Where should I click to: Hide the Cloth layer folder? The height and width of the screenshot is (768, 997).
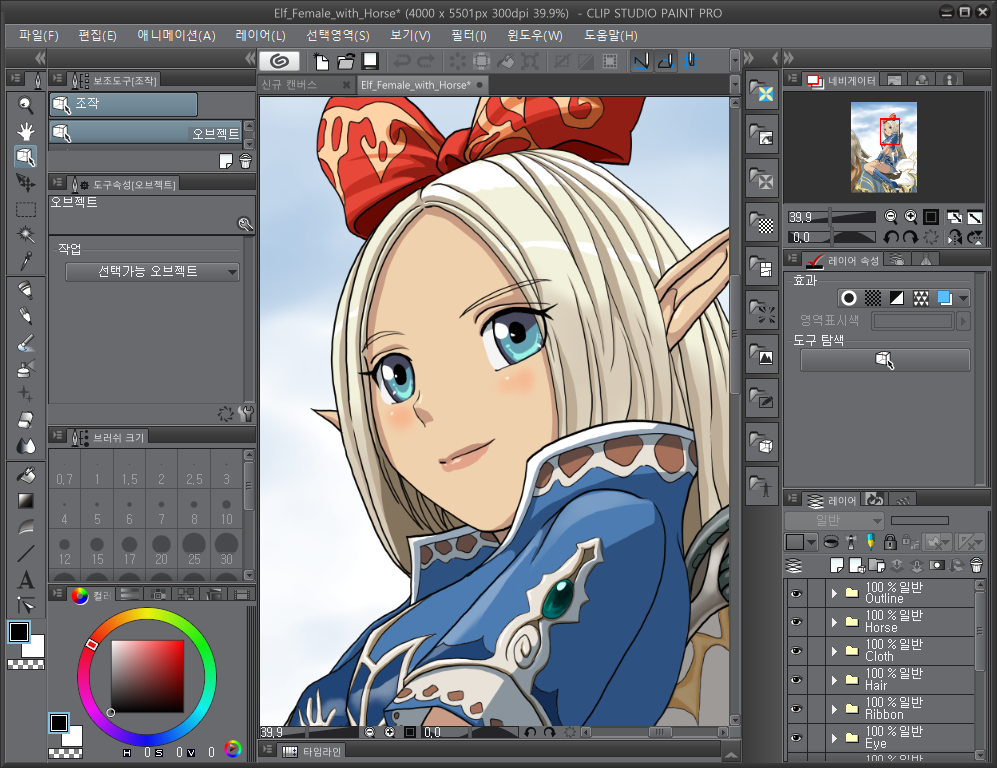click(796, 651)
